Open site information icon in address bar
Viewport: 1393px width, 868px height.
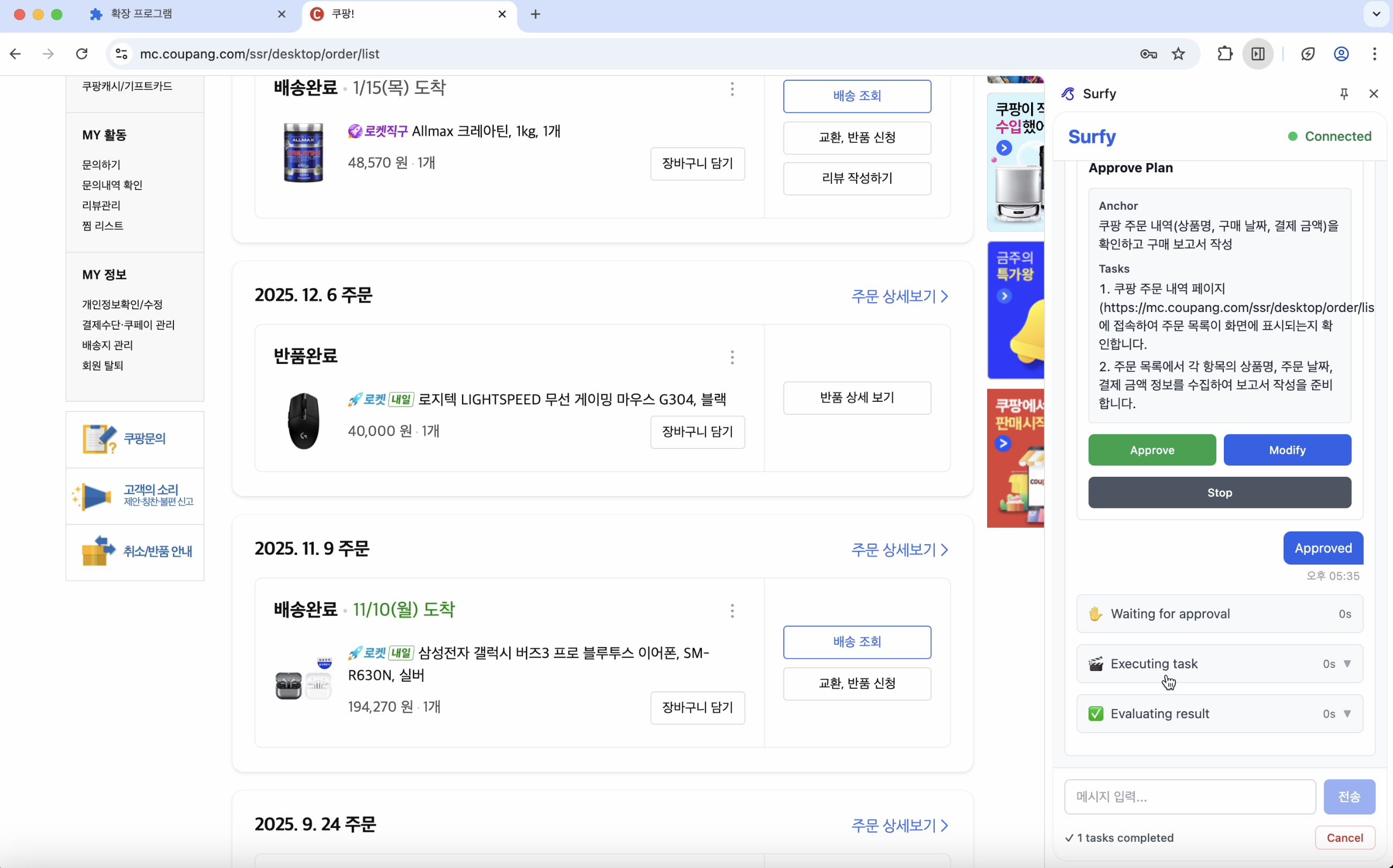(x=121, y=54)
